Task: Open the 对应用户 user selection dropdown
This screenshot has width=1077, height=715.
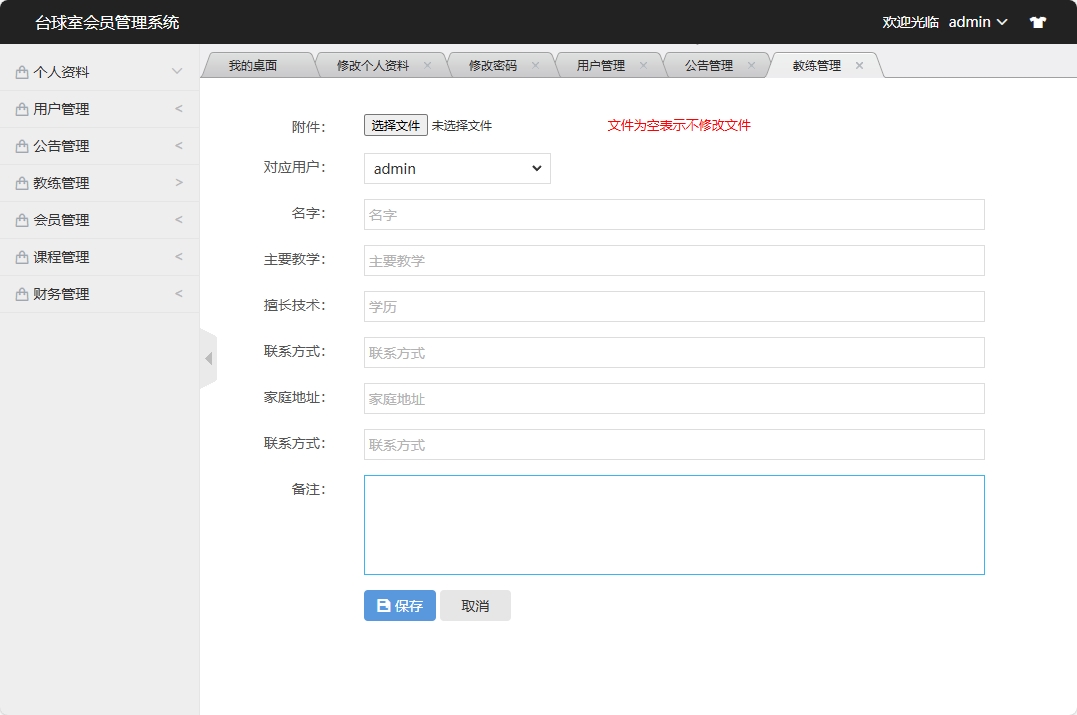Action: (456, 168)
